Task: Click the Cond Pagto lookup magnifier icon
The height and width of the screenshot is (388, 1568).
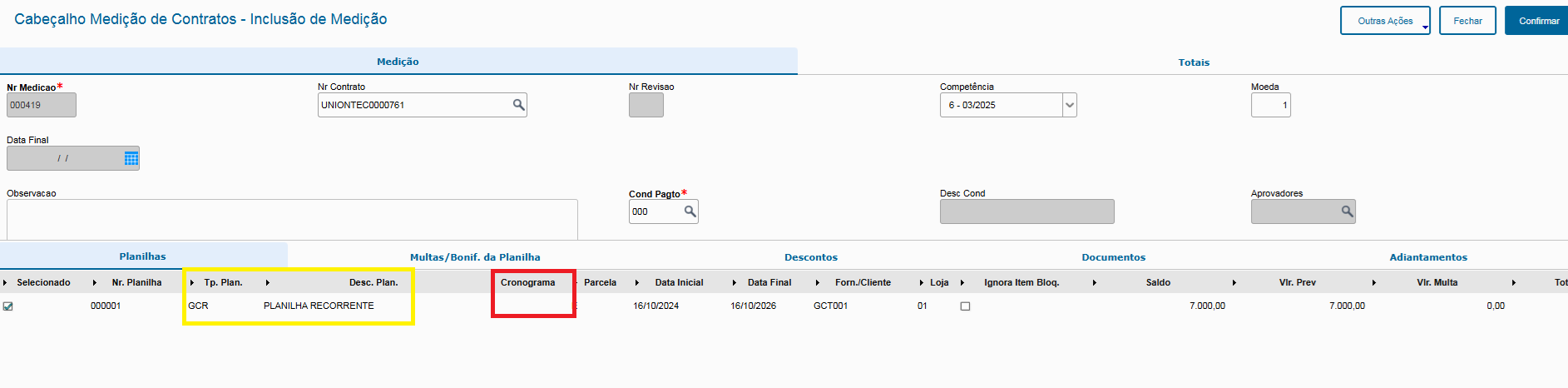Action: coord(690,211)
